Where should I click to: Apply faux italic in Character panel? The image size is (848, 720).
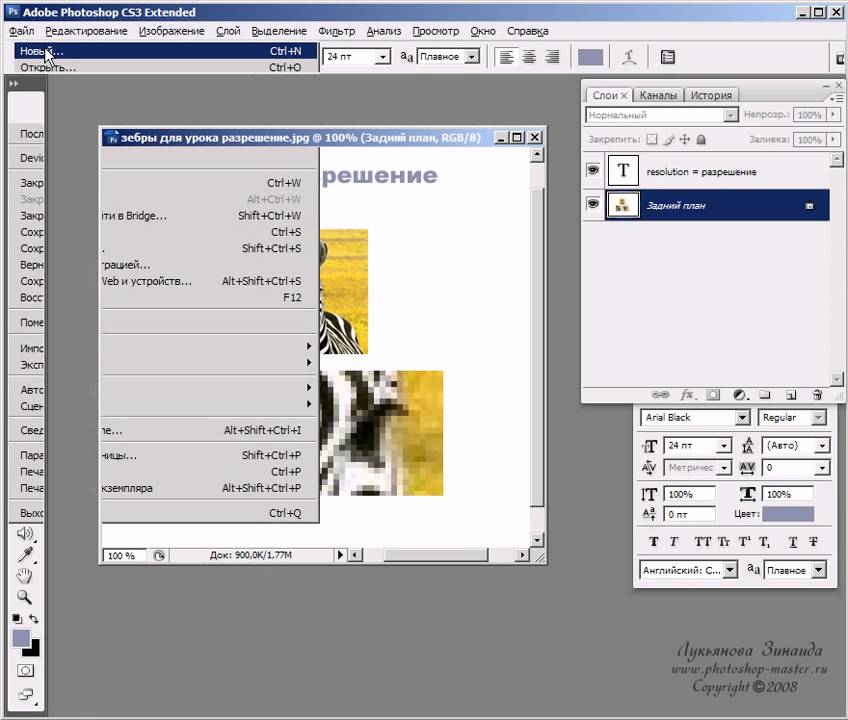[x=674, y=541]
